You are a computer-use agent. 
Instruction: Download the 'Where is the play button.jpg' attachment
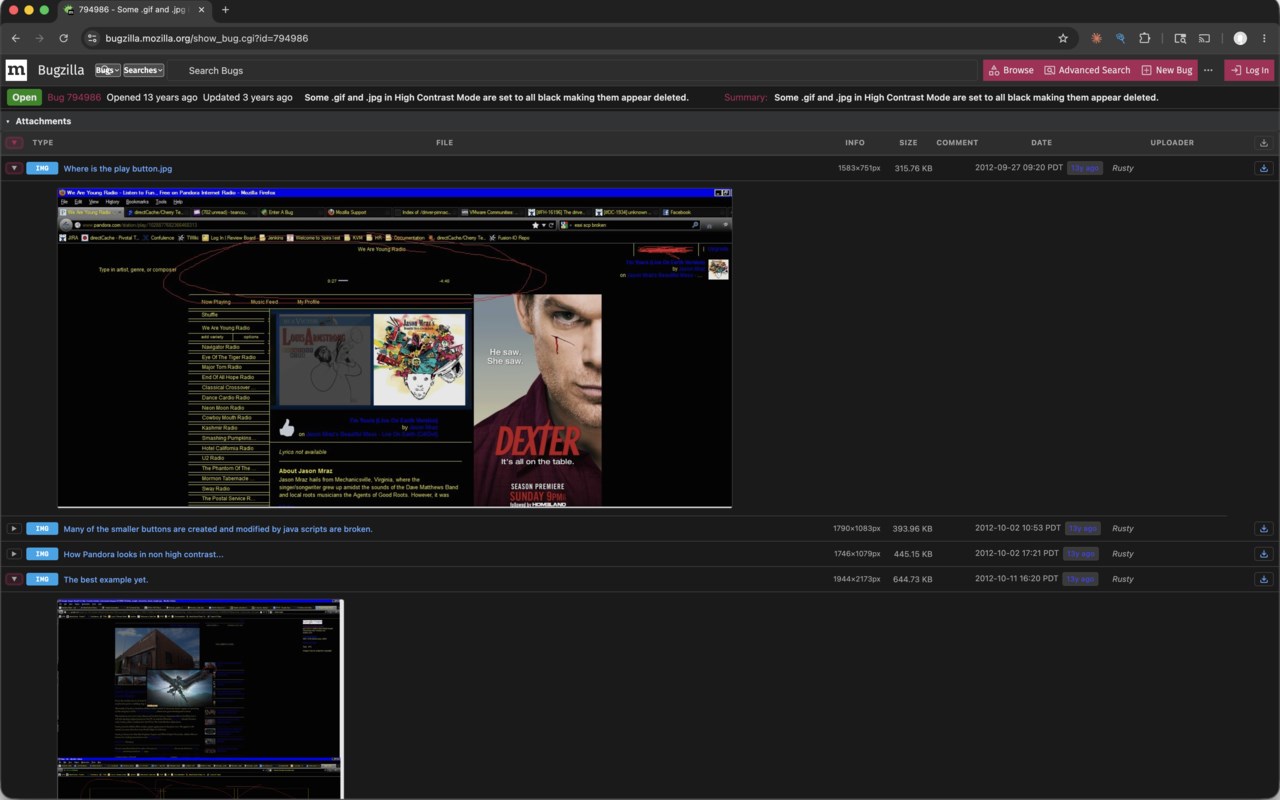1263,168
